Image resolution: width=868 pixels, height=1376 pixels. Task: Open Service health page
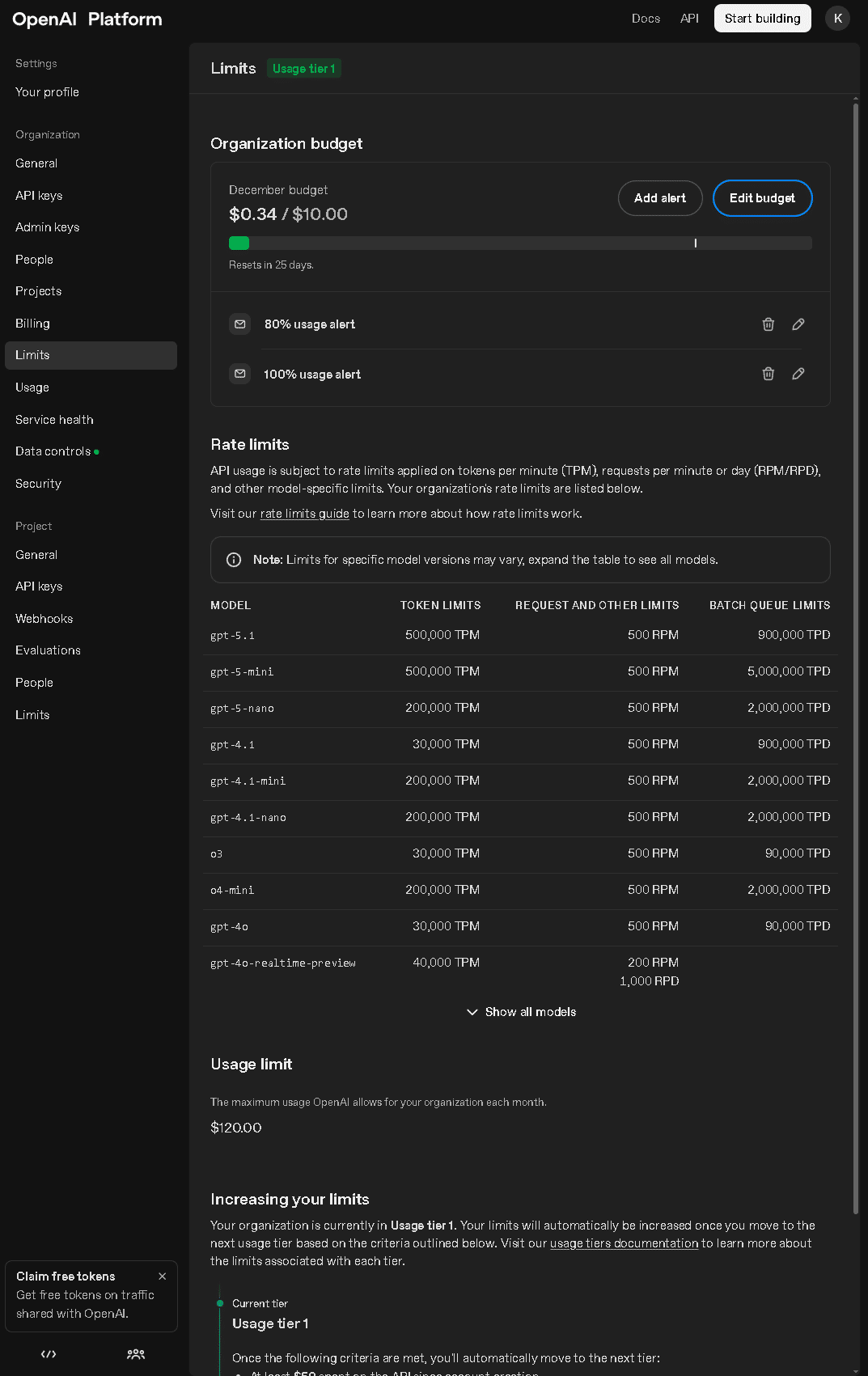(54, 420)
